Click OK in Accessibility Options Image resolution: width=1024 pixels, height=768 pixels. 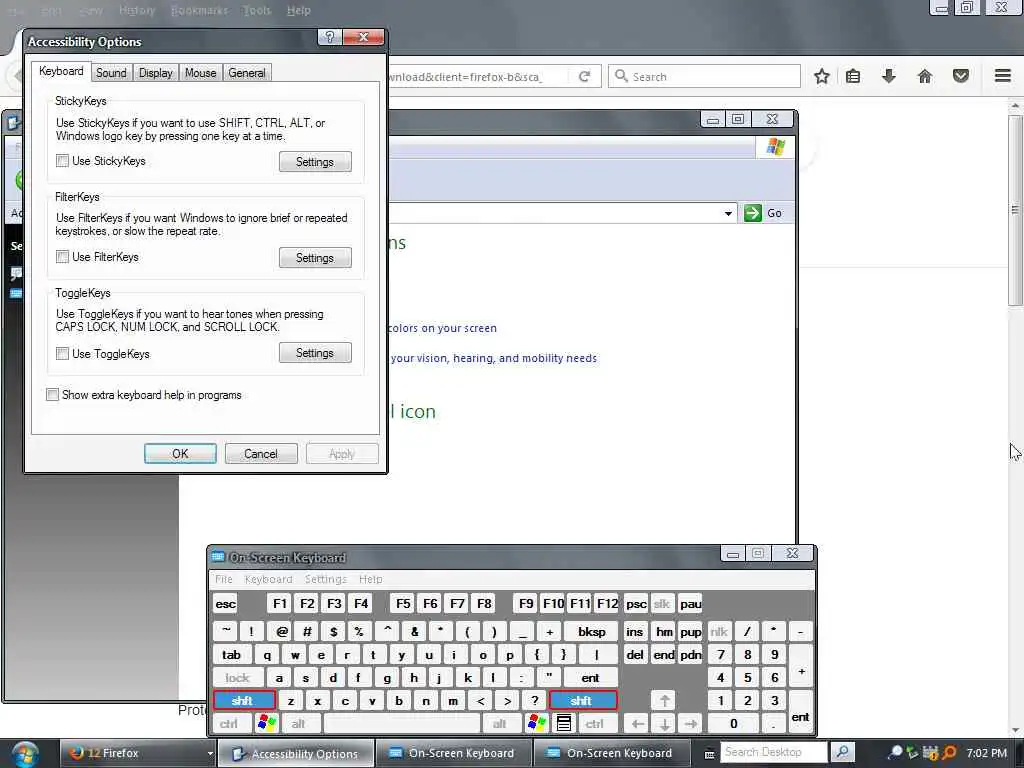[180, 454]
